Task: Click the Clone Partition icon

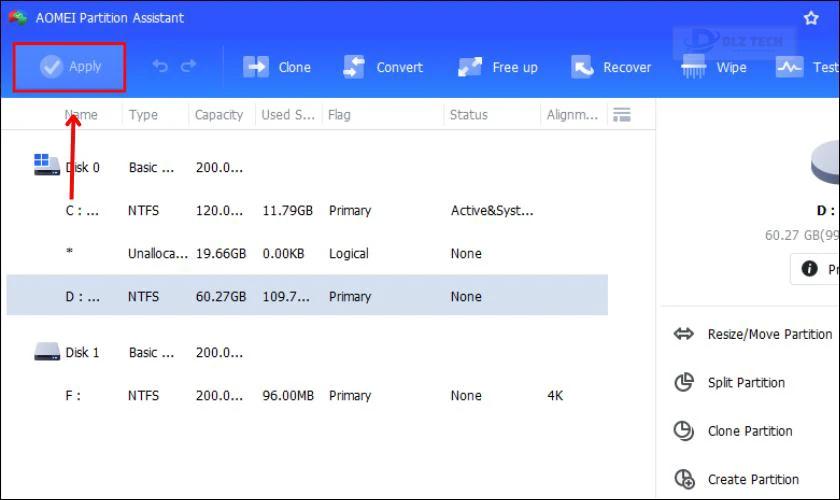Action: (684, 430)
